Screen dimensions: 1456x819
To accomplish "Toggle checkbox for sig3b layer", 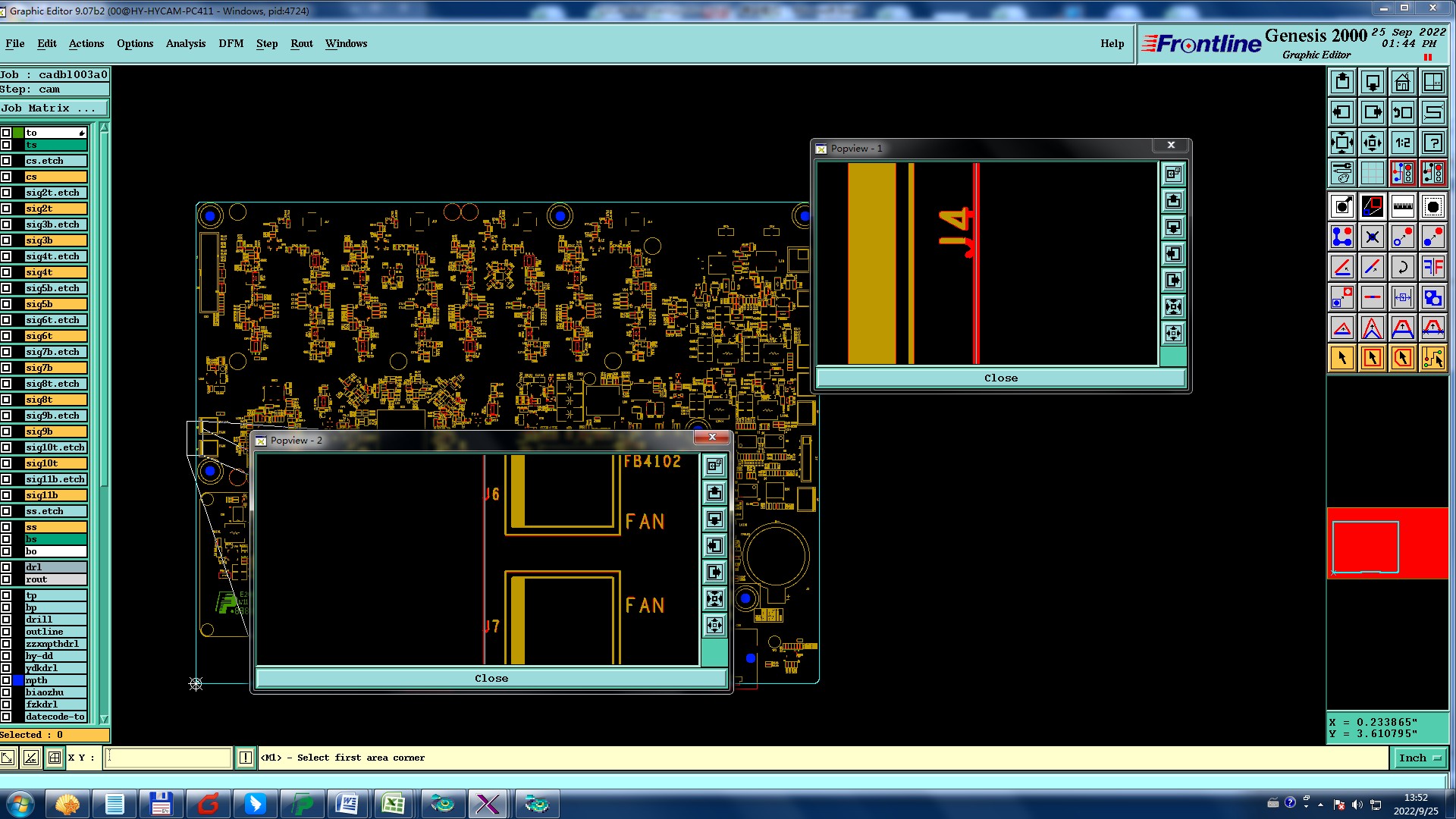I will coord(6,240).
